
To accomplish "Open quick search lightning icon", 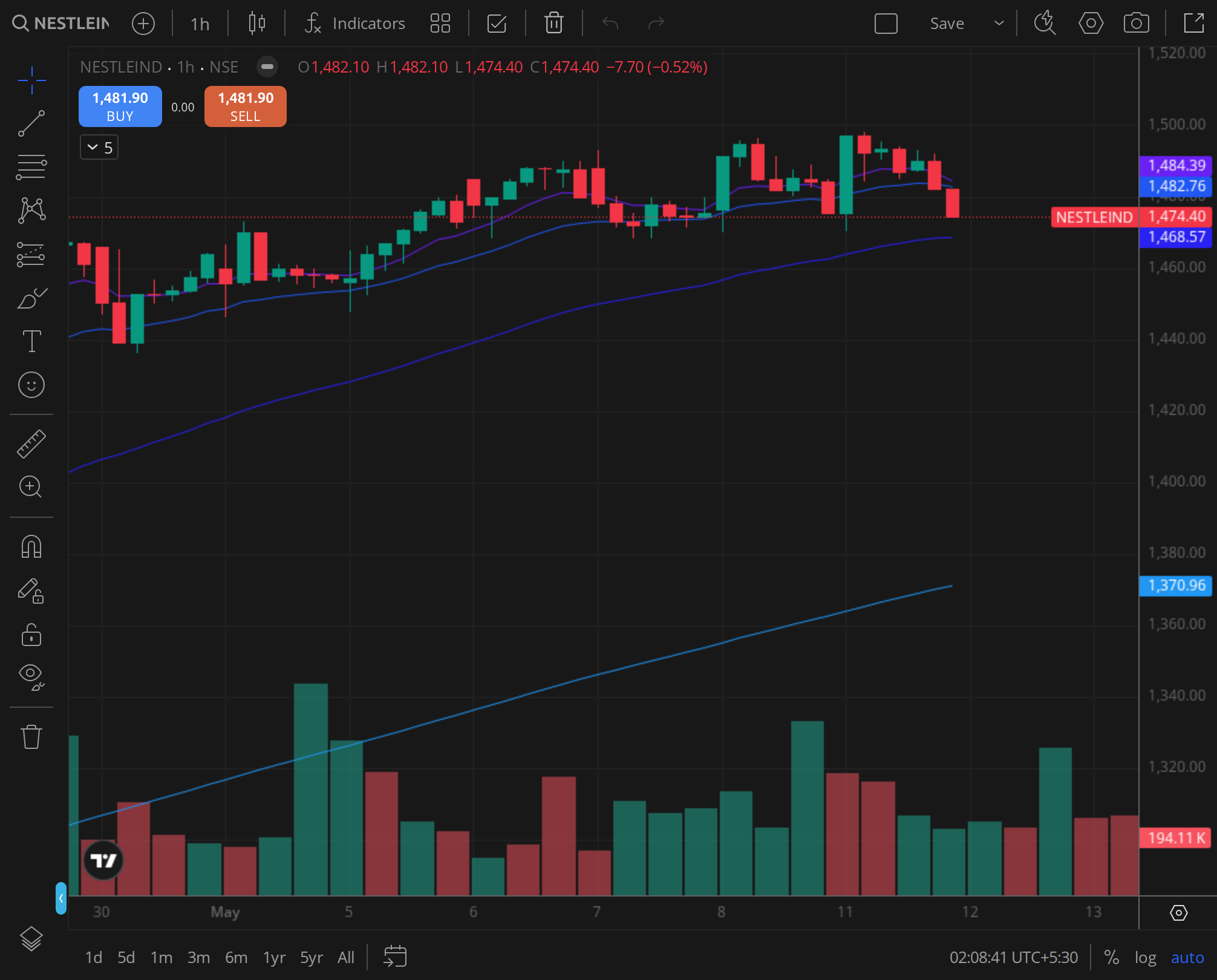I will pos(1045,24).
